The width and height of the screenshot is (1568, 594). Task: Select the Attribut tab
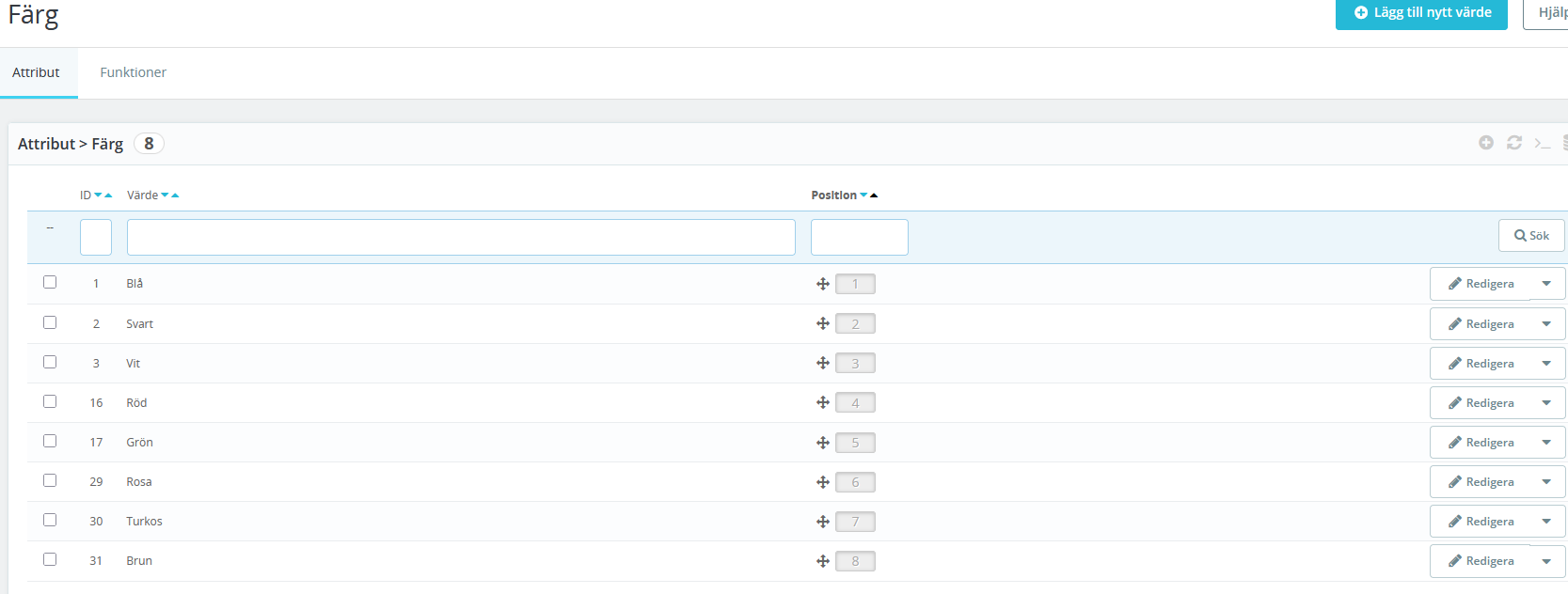click(36, 72)
